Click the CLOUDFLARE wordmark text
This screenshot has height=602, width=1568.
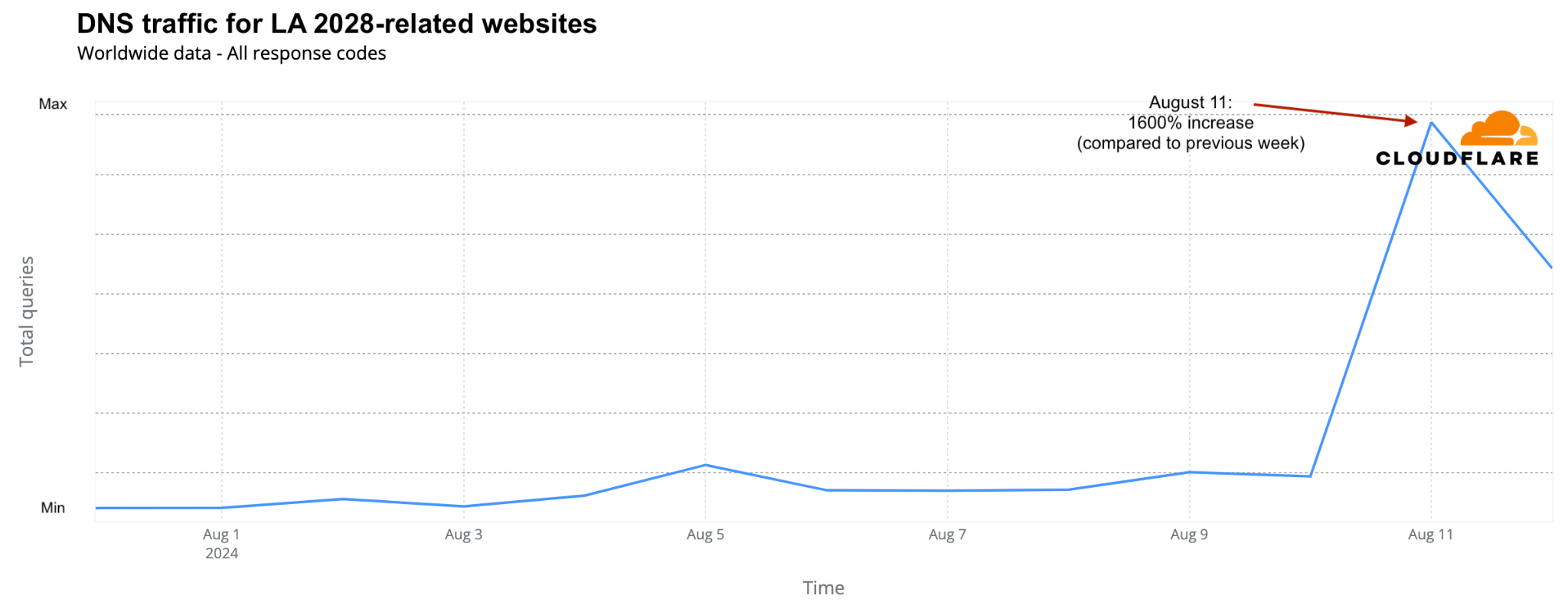tap(1456, 159)
